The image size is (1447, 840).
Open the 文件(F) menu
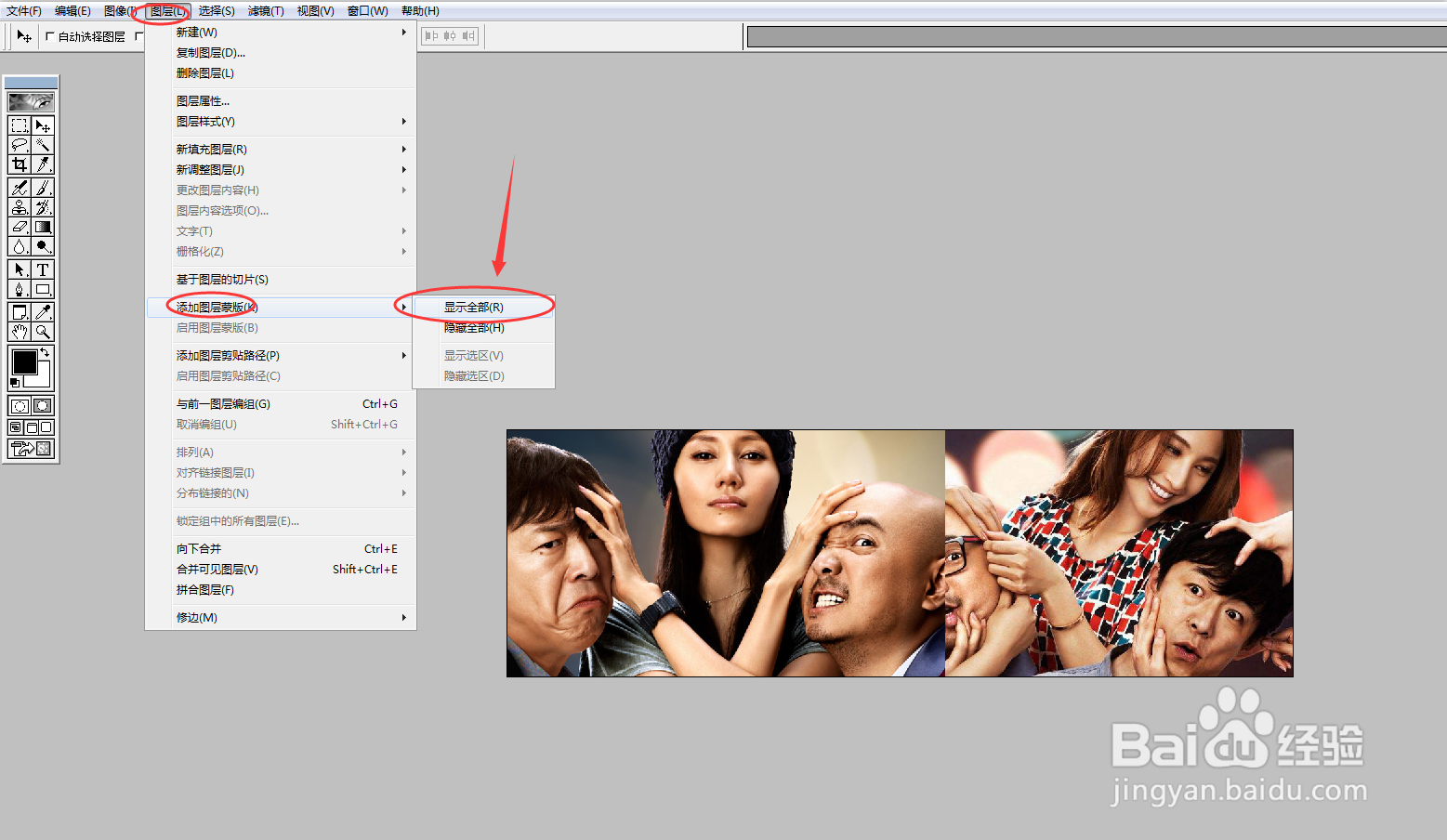tap(24, 11)
